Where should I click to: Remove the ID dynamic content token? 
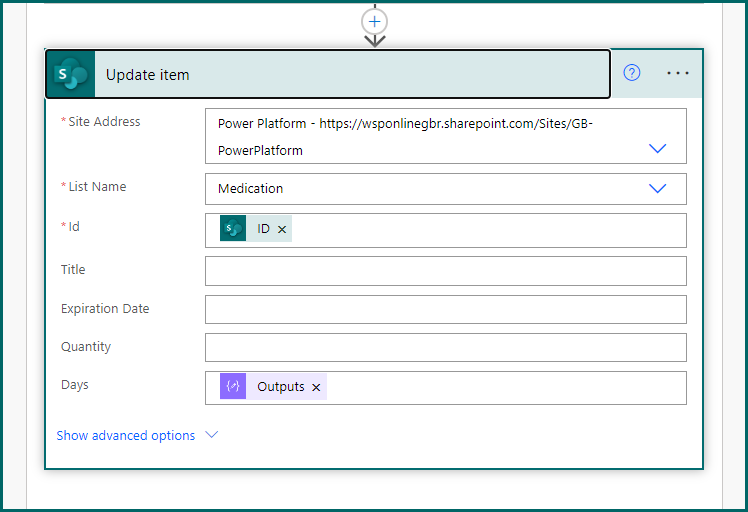coord(282,230)
